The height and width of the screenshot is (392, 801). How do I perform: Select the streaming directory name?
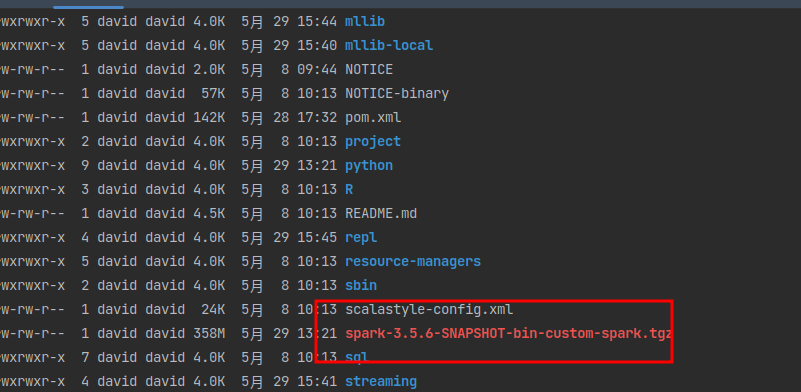pyautogui.click(x=381, y=382)
